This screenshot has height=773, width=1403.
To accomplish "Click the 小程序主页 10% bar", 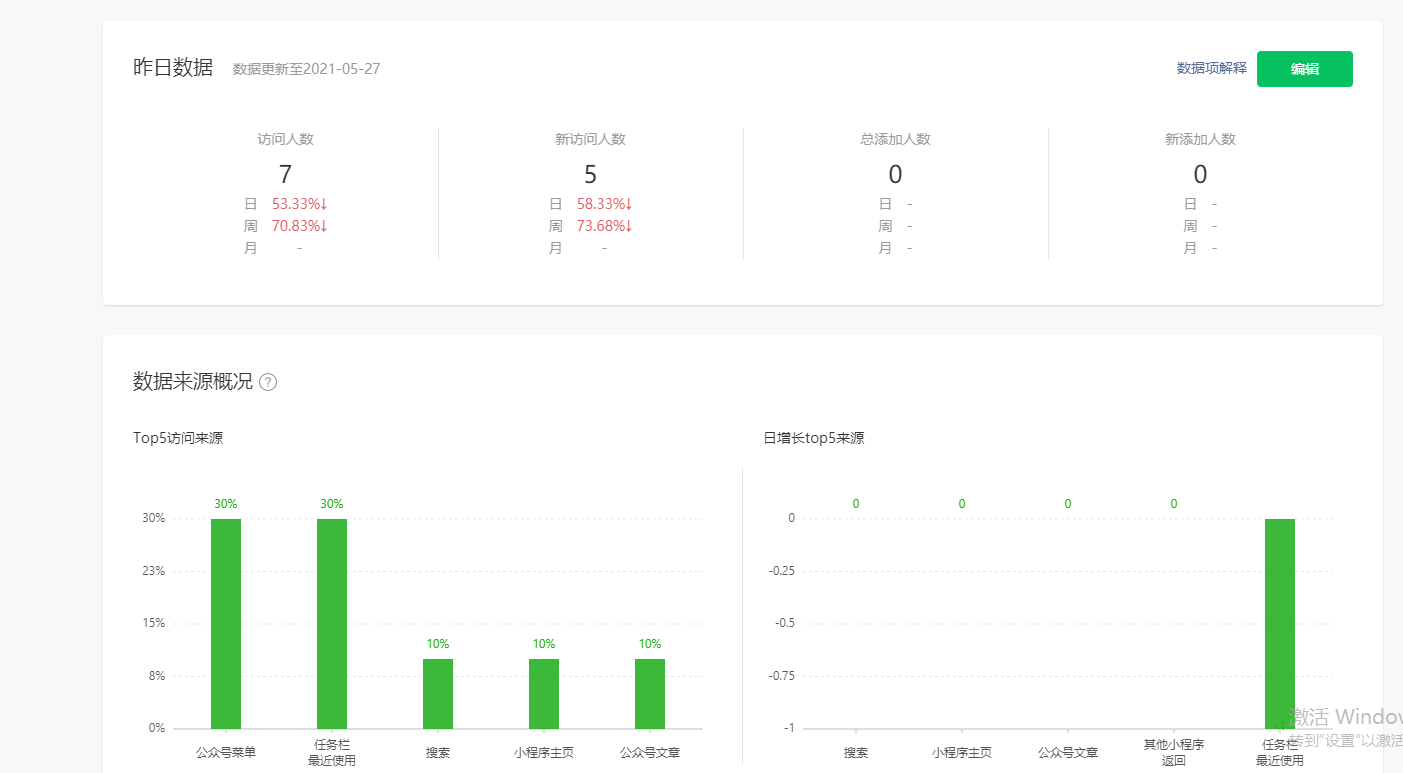I will click(x=544, y=694).
